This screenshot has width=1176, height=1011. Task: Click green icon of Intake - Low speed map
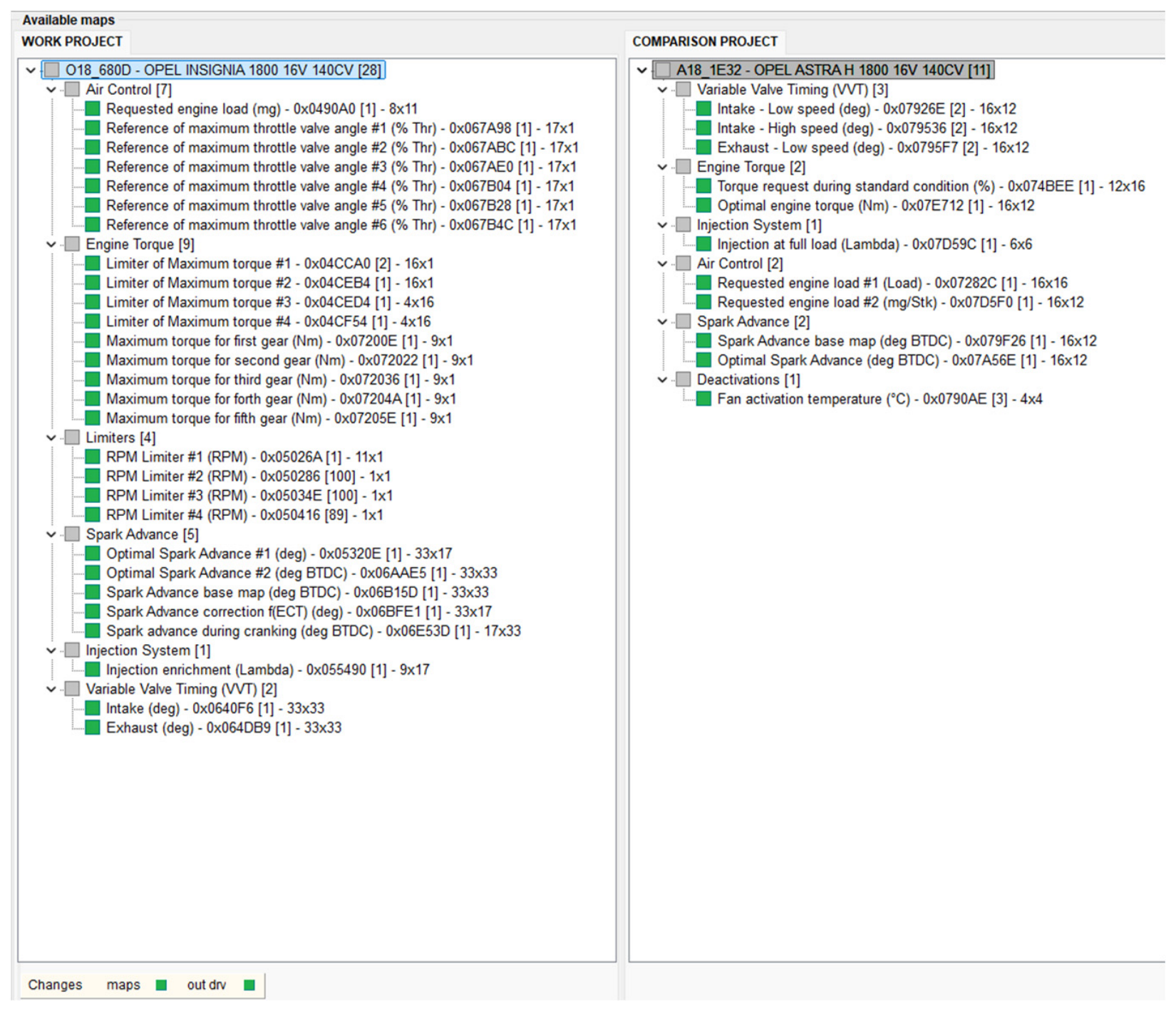(703, 109)
